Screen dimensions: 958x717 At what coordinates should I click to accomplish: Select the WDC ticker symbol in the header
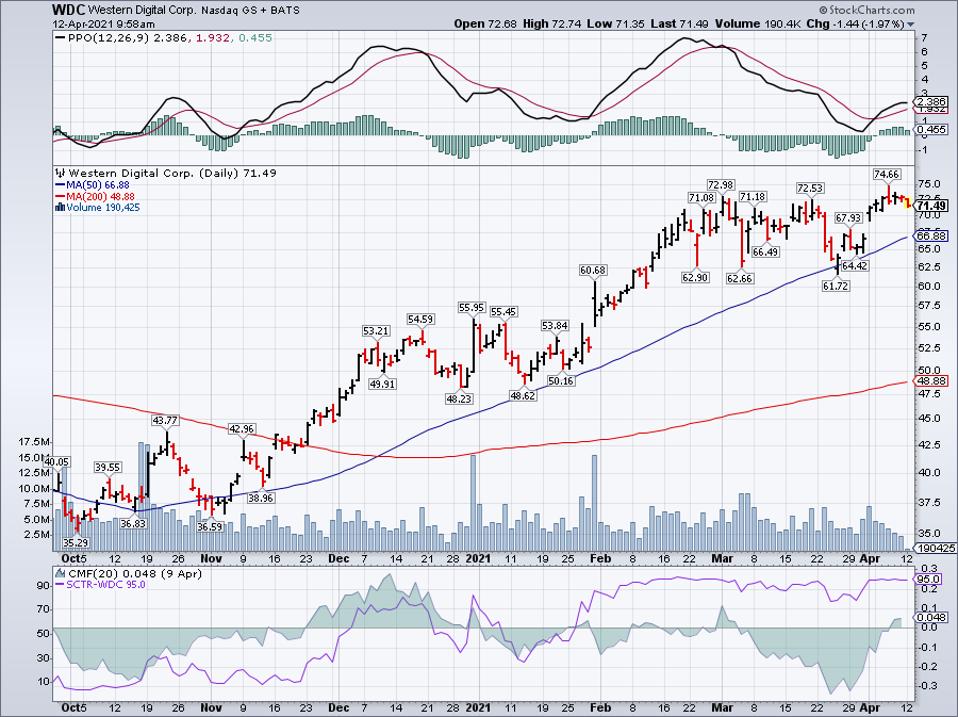click(69, 9)
